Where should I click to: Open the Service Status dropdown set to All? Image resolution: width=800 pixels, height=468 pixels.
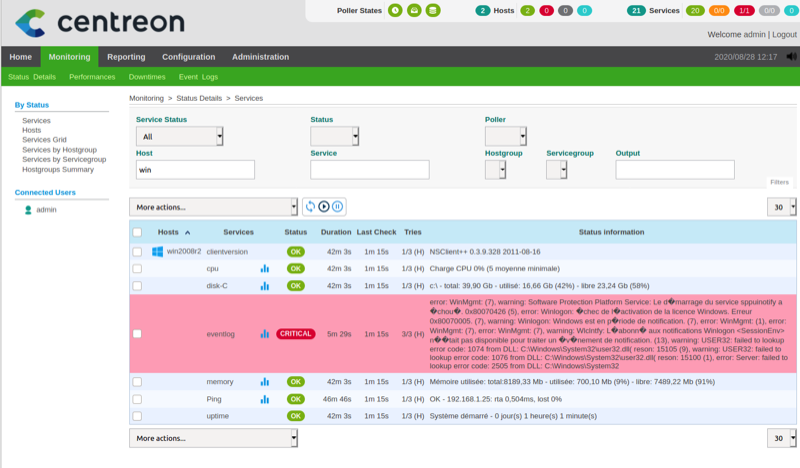tap(180, 136)
